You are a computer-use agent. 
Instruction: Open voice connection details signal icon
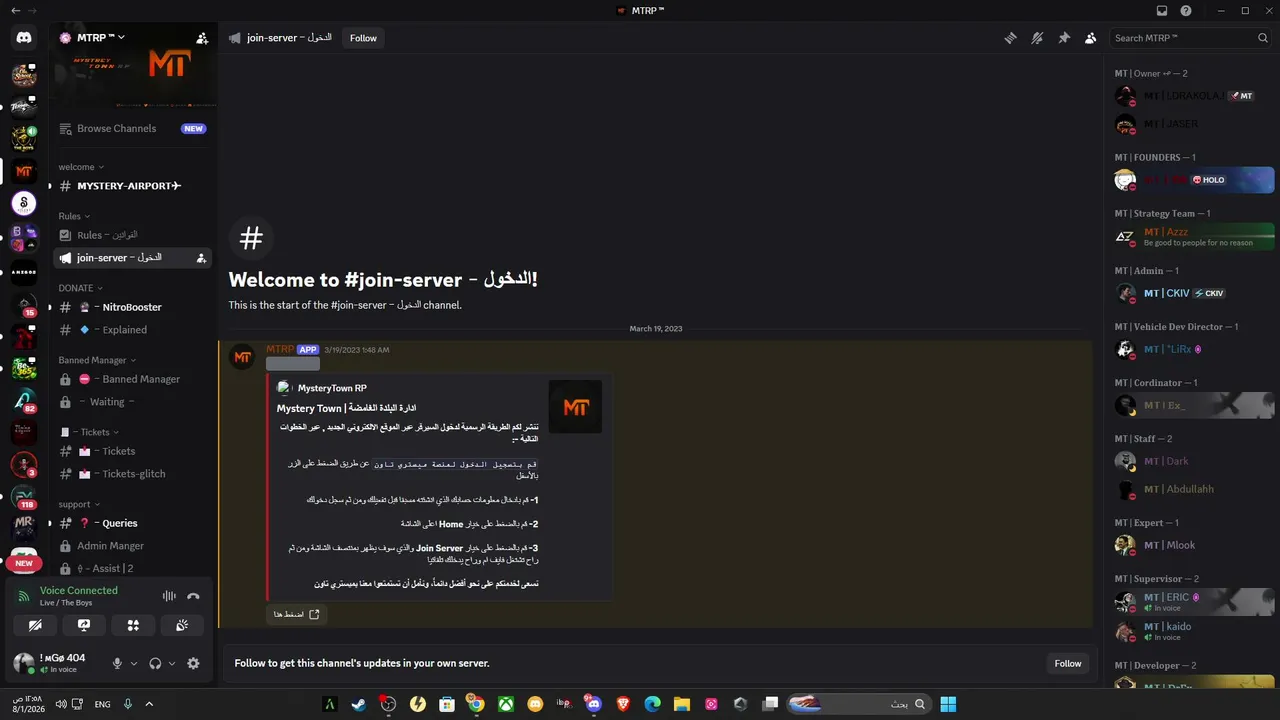[x=23, y=596]
